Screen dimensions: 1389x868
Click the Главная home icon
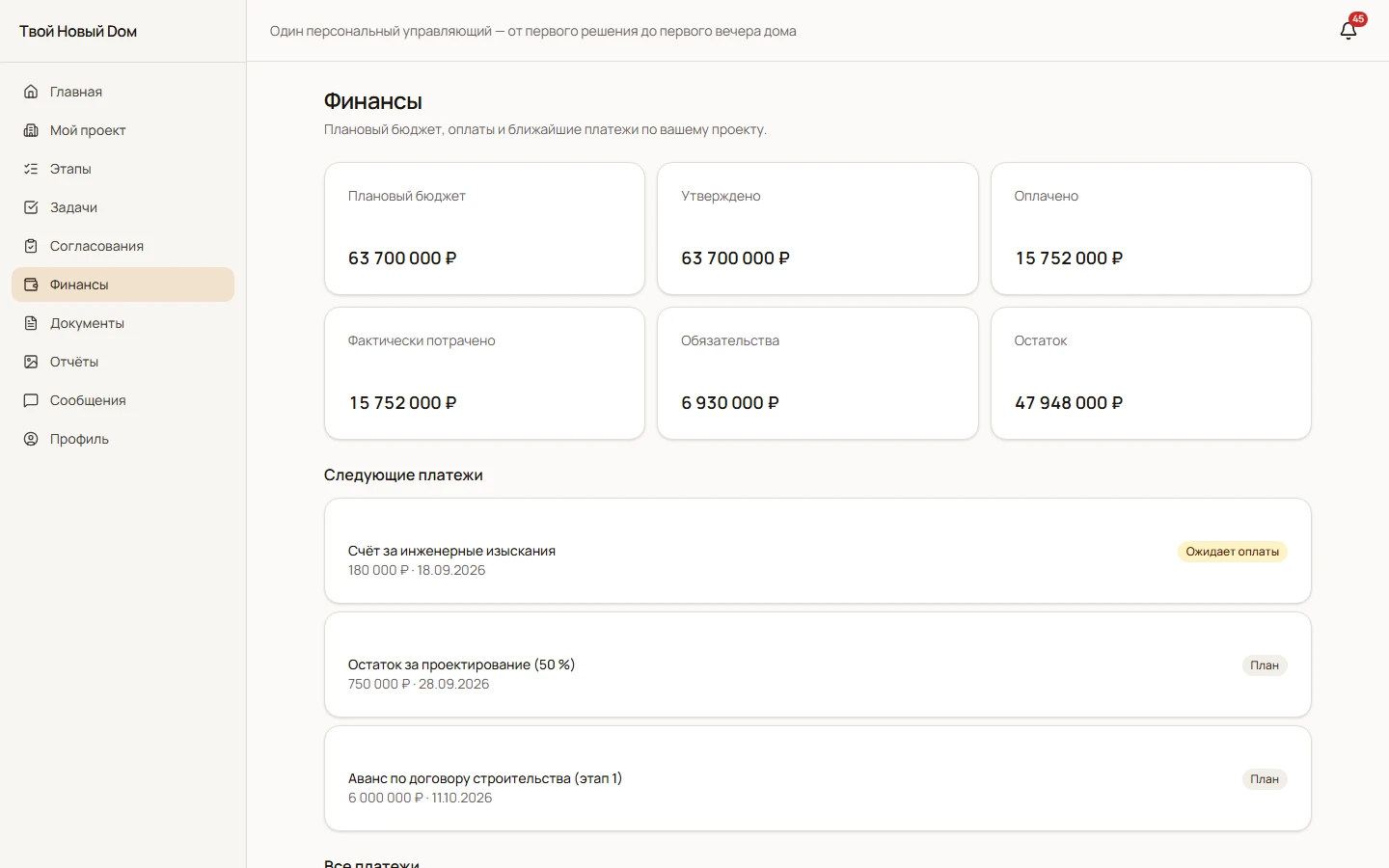pos(31,92)
